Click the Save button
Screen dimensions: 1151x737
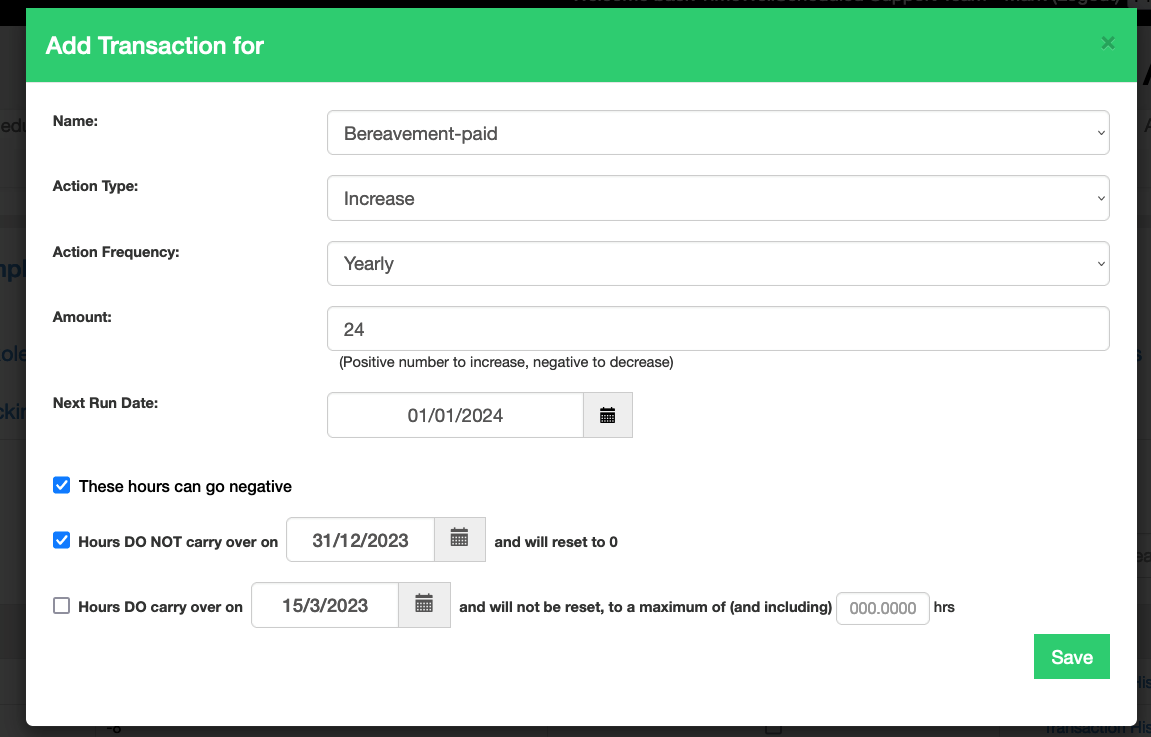tap(1071, 657)
